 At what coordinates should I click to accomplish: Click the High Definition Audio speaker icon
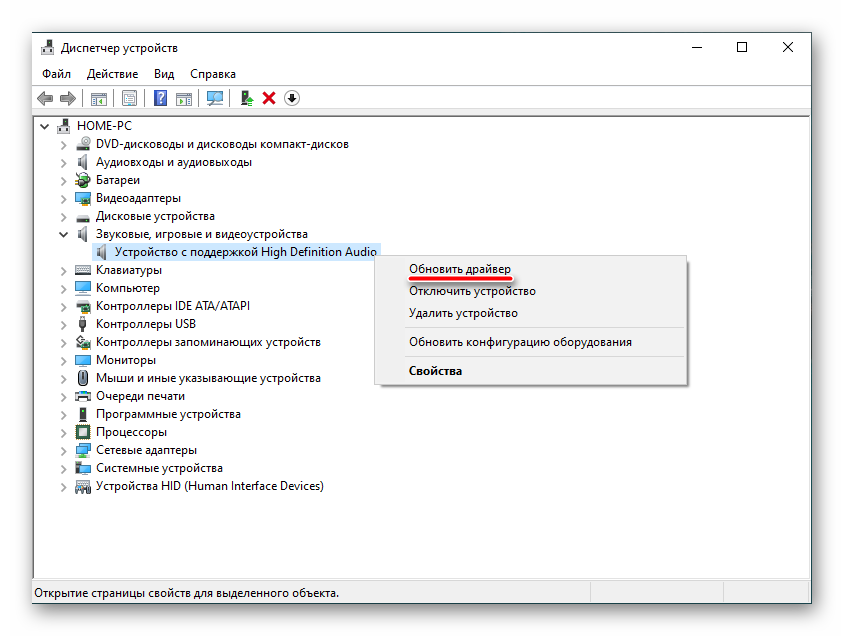pos(102,252)
